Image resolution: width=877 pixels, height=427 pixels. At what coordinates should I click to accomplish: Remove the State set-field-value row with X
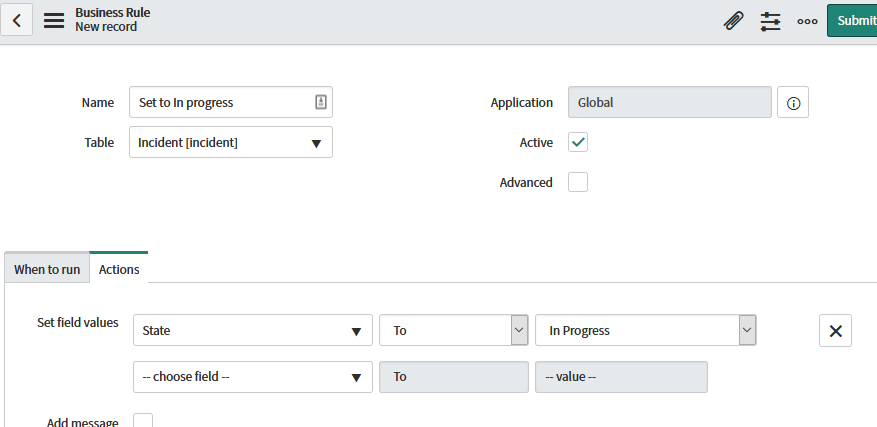coord(835,331)
